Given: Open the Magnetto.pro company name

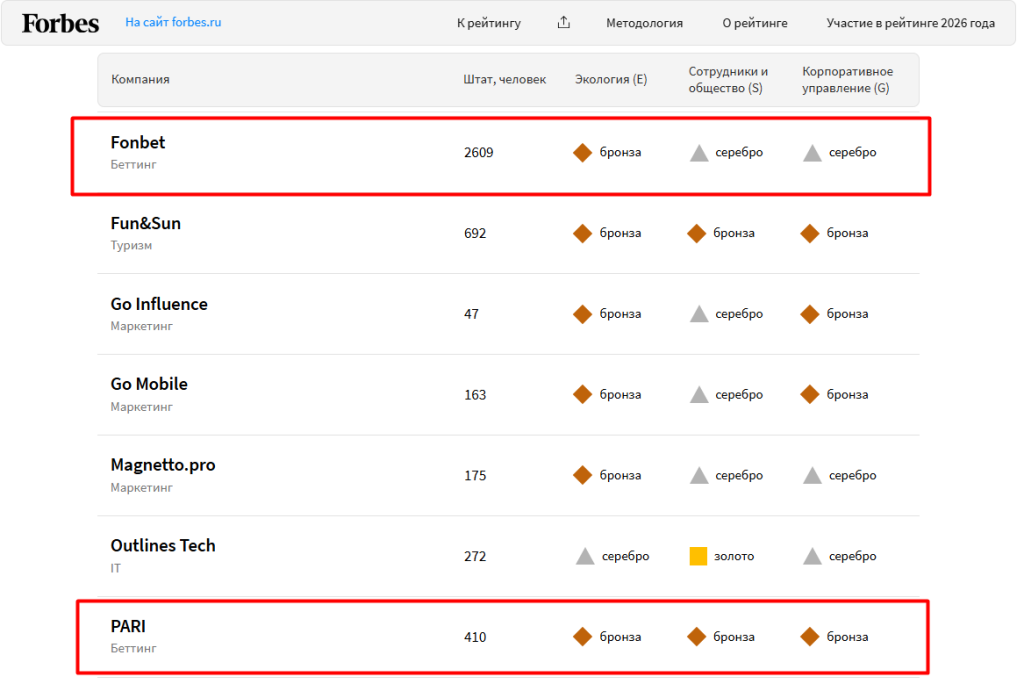Looking at the screenshot, I should pos(163,465).
